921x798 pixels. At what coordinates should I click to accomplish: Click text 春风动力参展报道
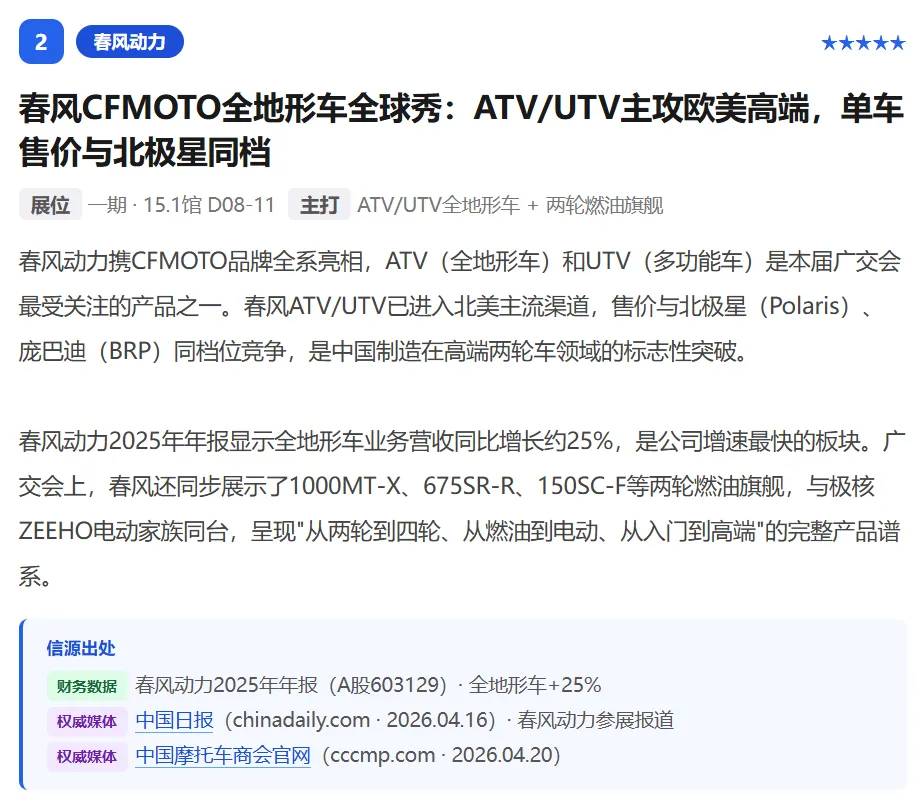tap(596, 720)
